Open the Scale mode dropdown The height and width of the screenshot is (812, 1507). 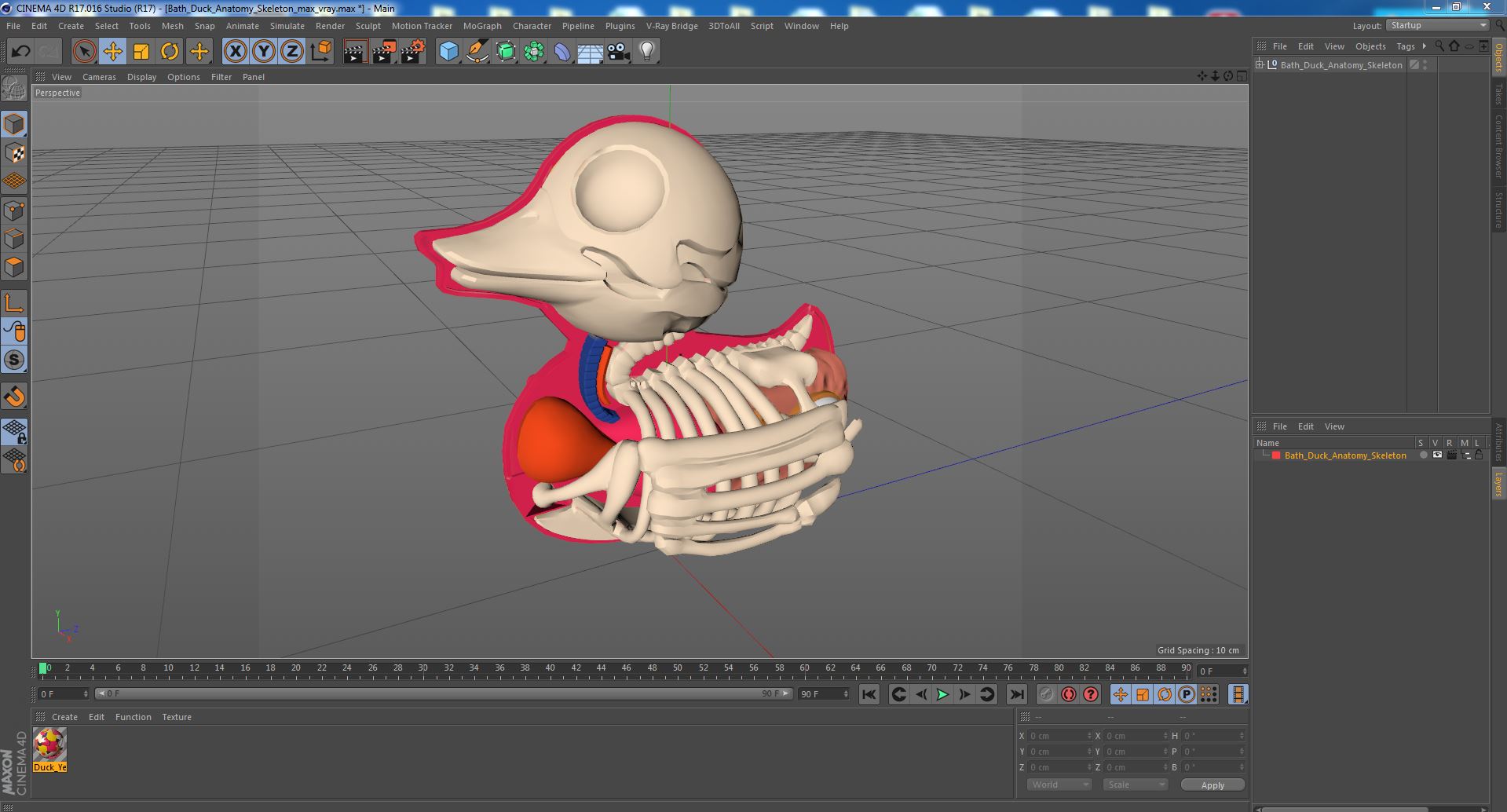pos(1135,785)
